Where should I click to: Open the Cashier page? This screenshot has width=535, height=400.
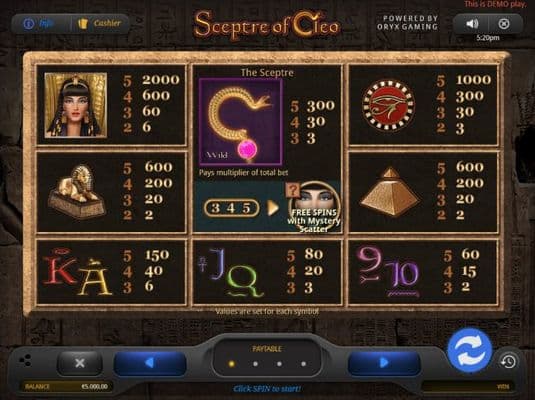(x=99, y=24)
